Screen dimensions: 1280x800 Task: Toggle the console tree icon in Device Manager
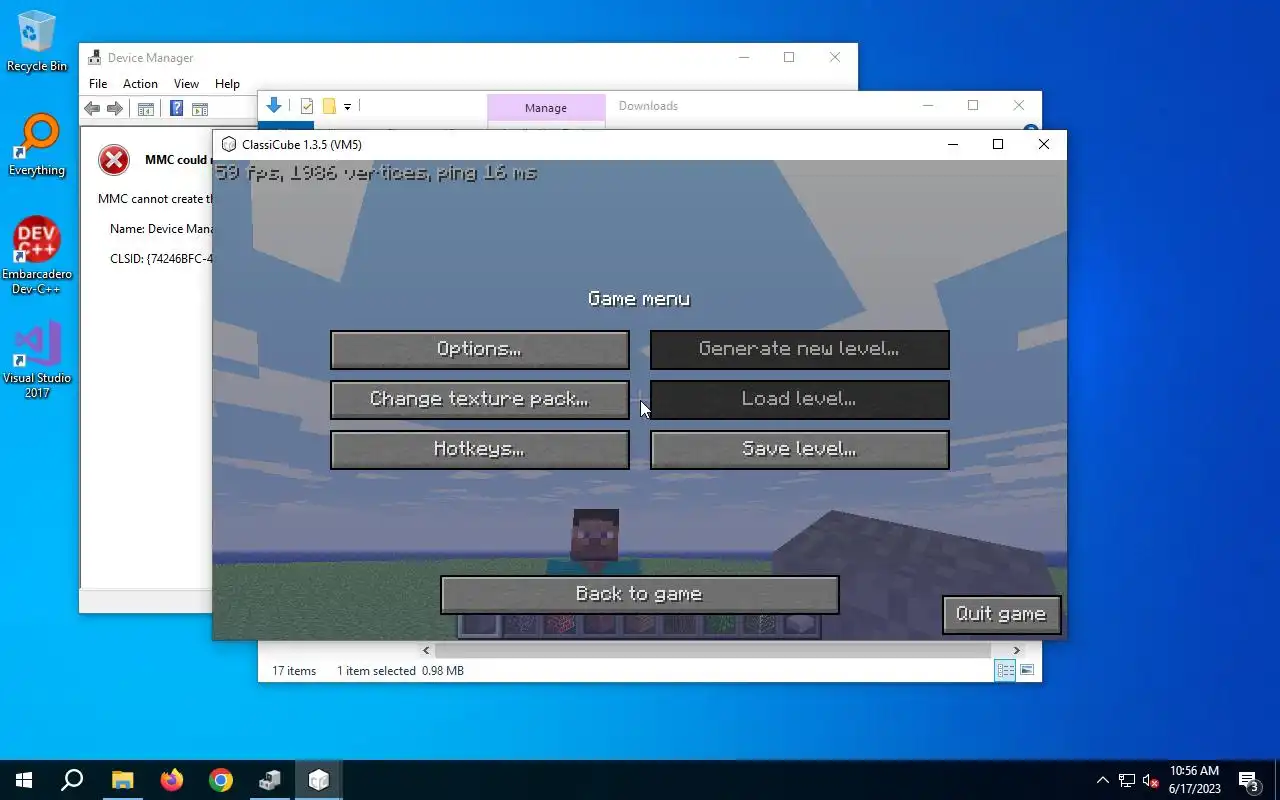146,109
